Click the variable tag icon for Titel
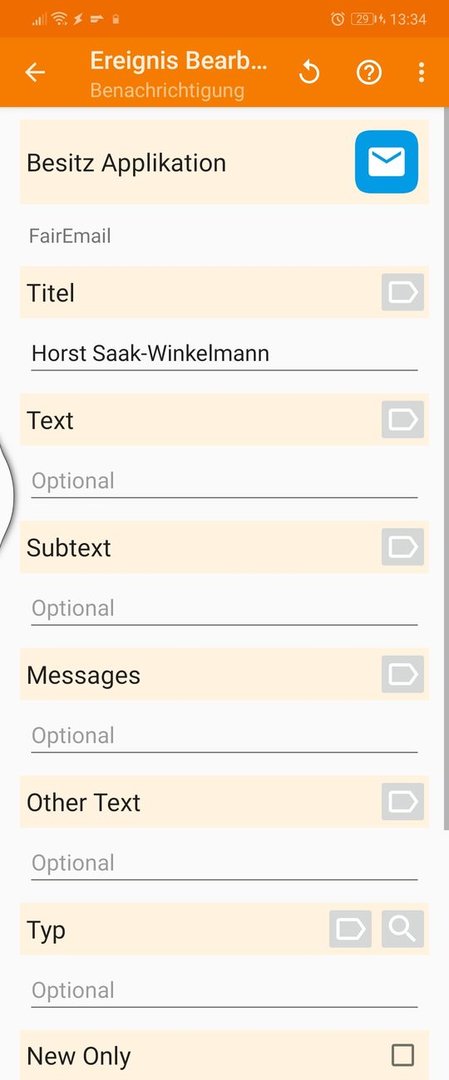The width and height of the screenshot is (449, 1080). click(403, 292)
